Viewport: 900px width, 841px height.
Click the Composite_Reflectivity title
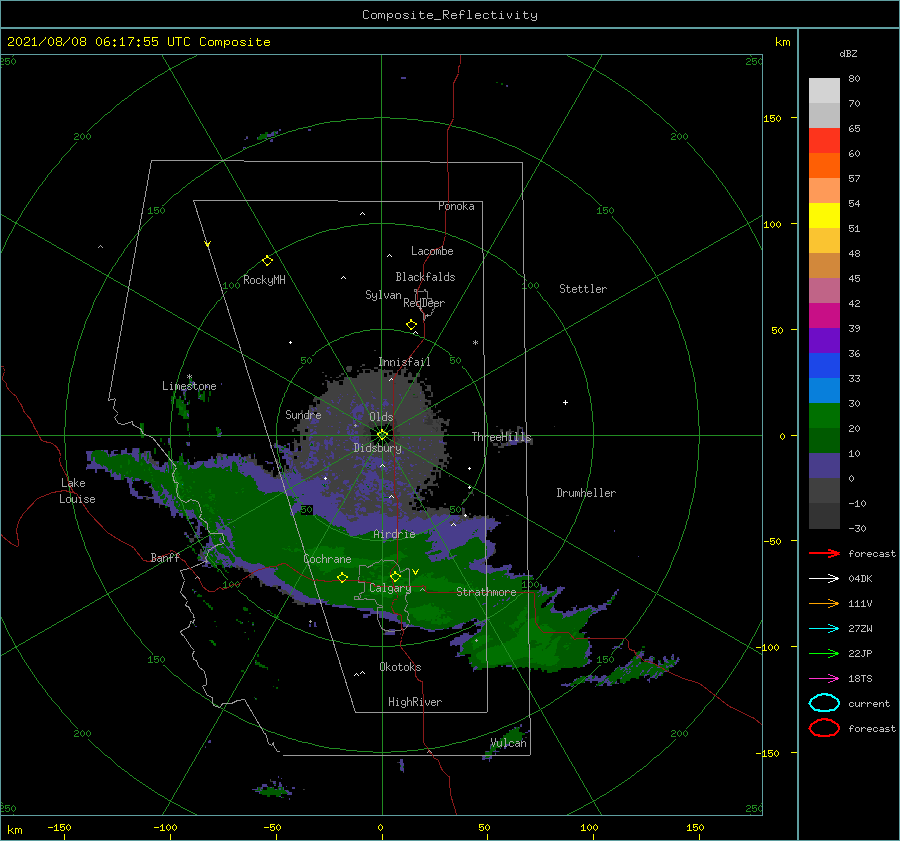pyautogui.click(x=449, y=15)
